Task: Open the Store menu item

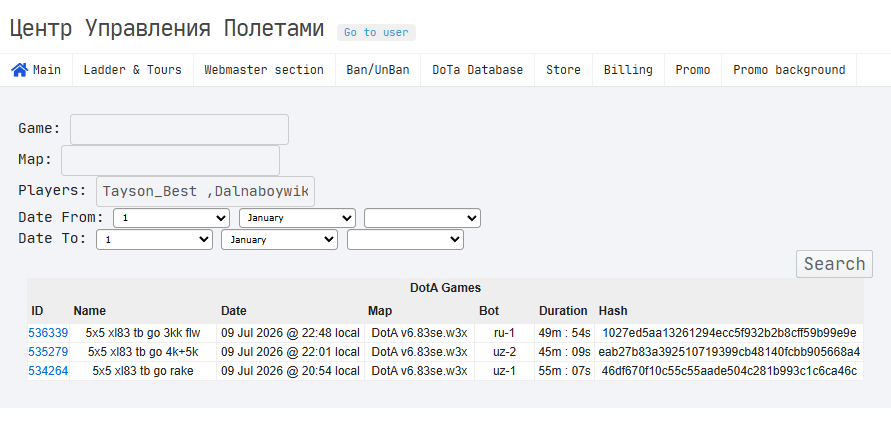Action: click(563, 70)
